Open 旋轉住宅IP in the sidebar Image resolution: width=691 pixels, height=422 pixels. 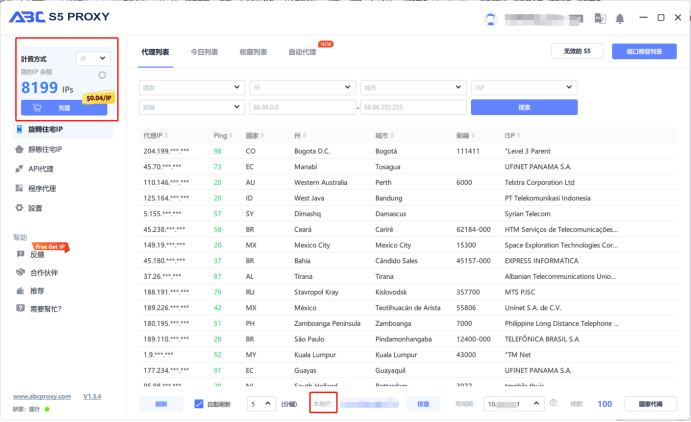click(45, 130)
